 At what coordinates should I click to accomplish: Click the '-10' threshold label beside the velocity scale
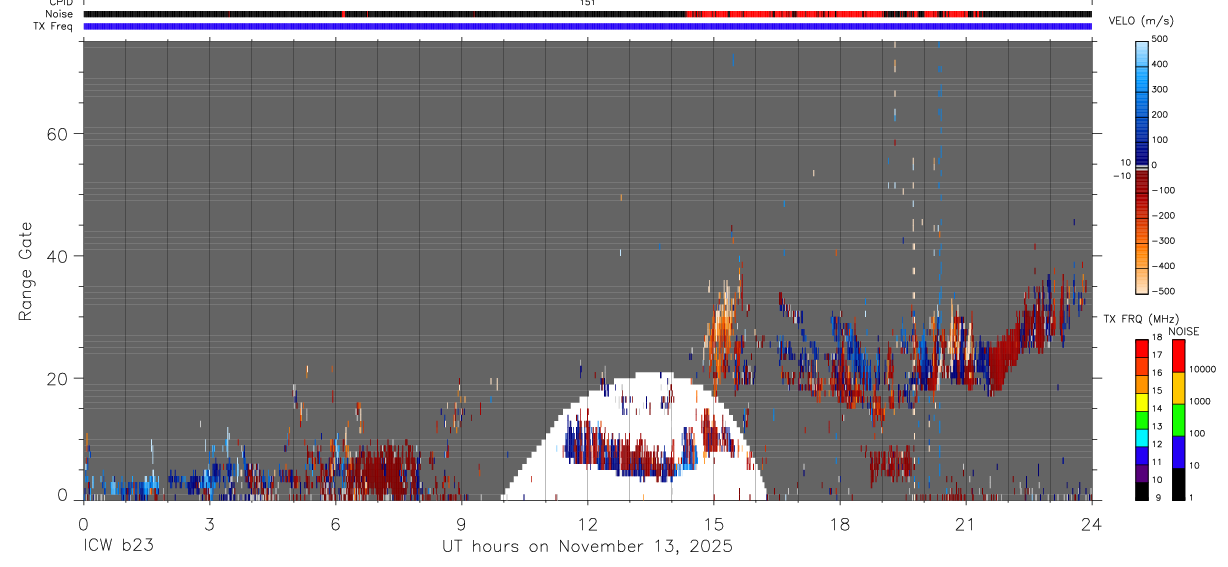click(x=1121, y=175)
